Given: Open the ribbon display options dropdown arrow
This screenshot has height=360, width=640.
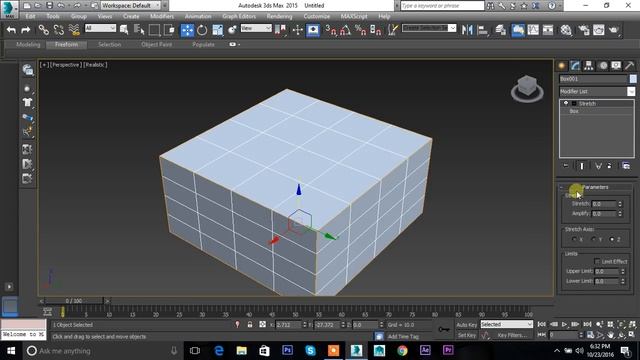Looking at the screenshot, I should (x=239, y=44).
